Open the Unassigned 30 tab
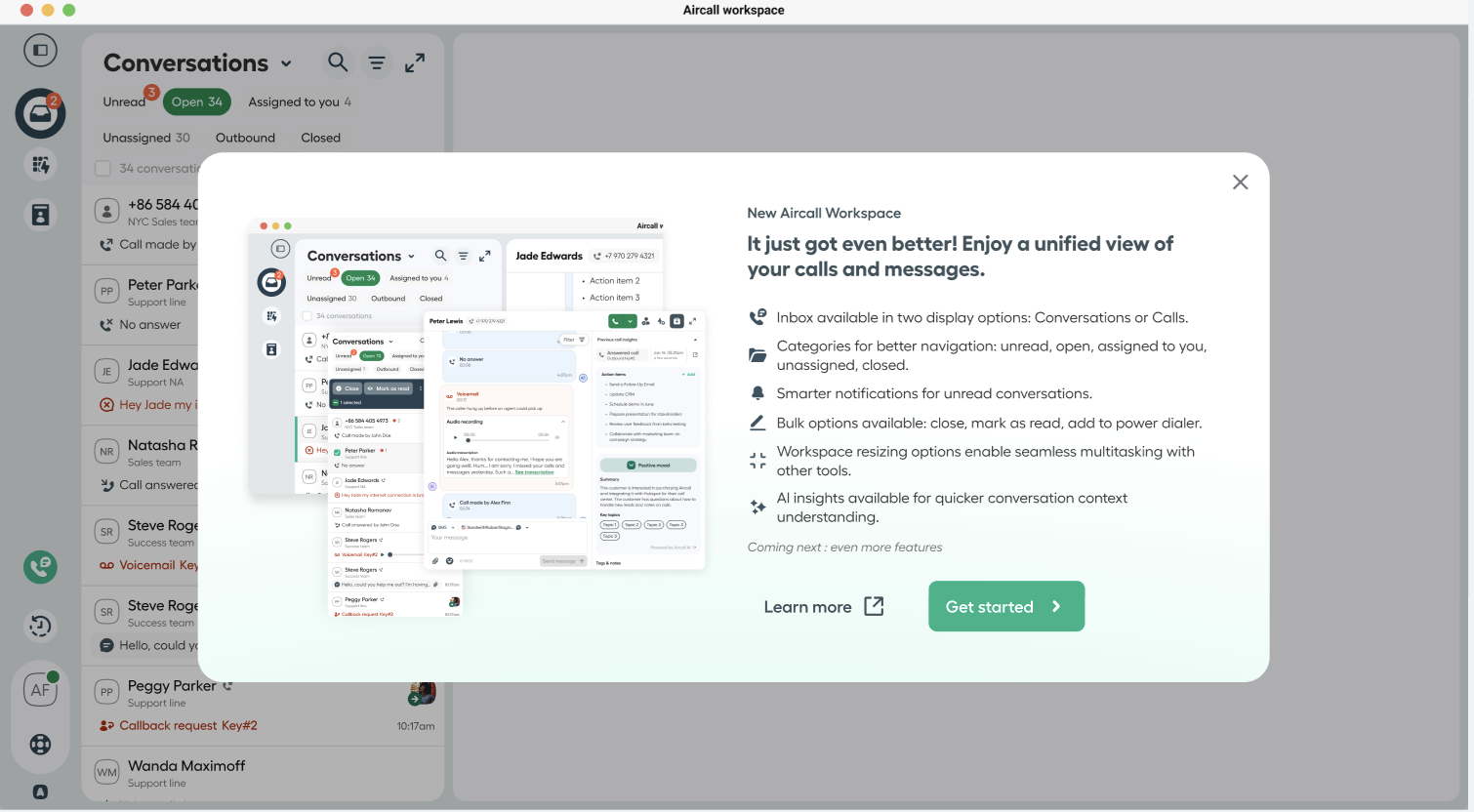This screenshot has height=812, width=1474. pyautogui.click(x=146, y=138)
